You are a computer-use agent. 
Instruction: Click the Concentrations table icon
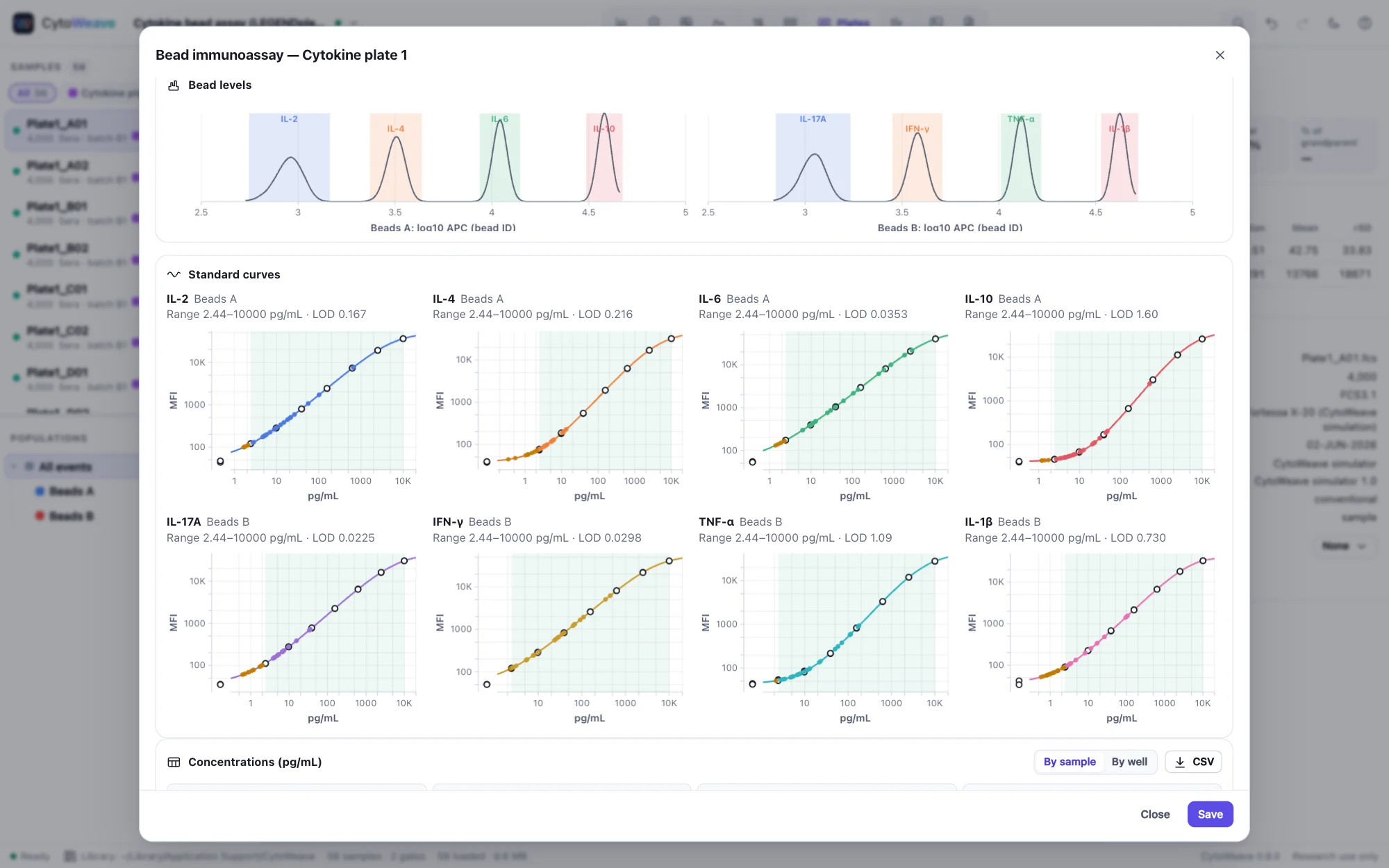(174, 762)
